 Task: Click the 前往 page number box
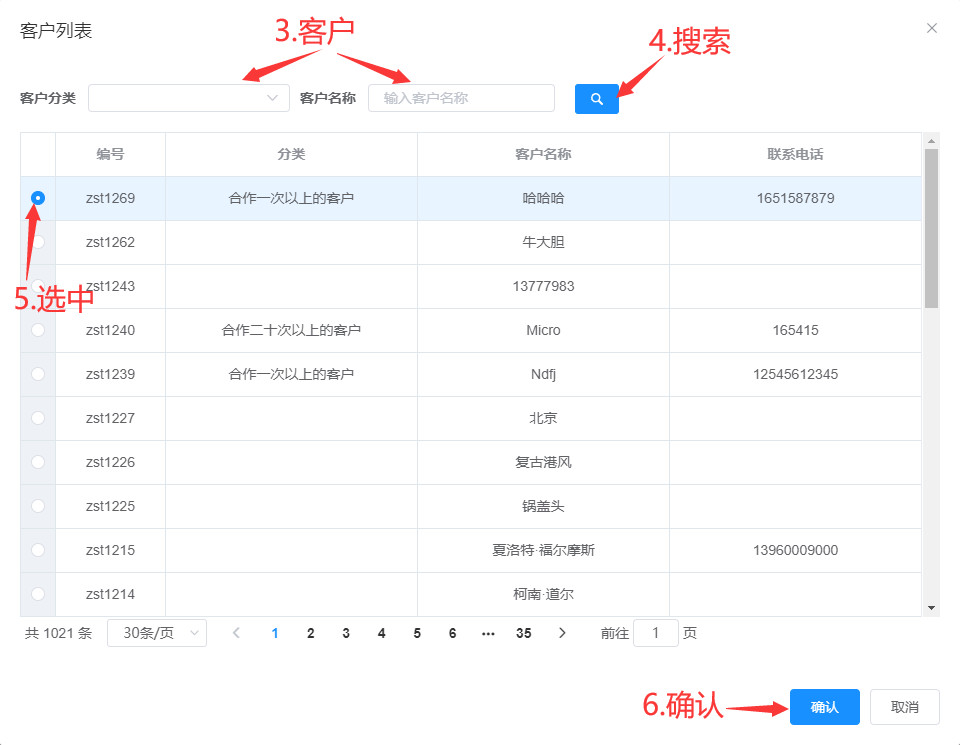656,633
